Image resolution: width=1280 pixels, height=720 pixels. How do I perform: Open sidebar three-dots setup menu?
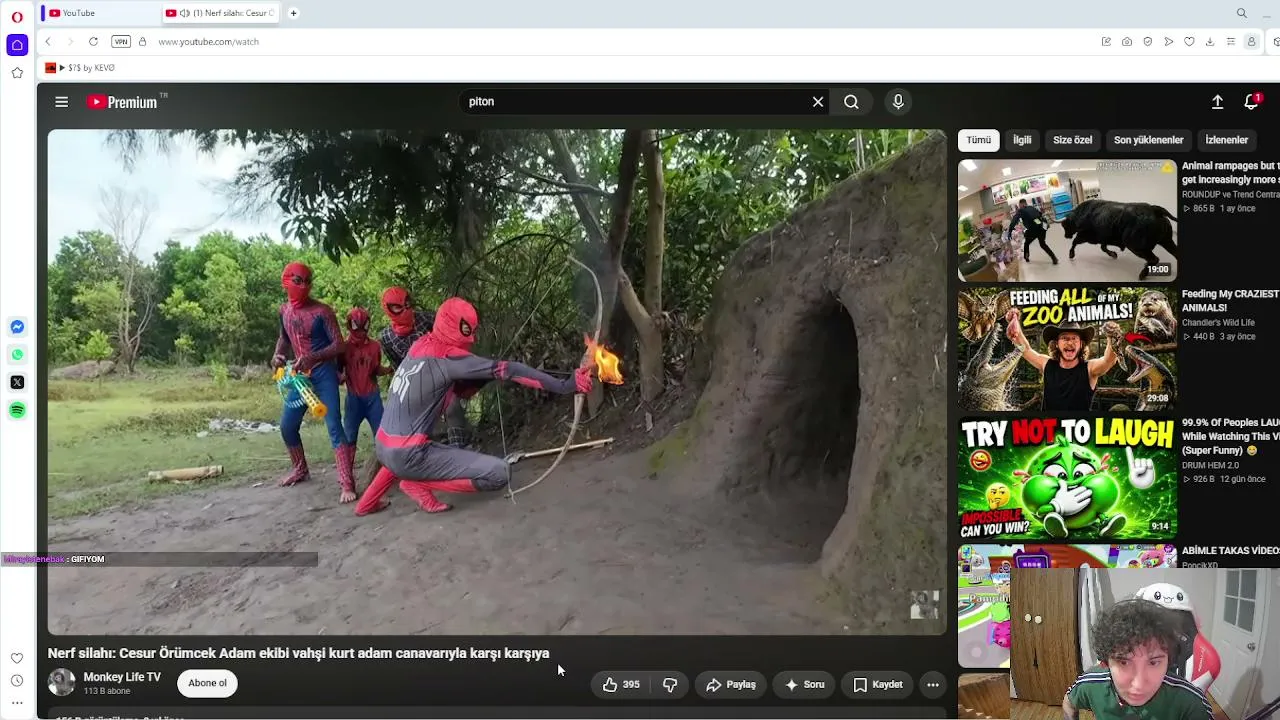[17, 703]
